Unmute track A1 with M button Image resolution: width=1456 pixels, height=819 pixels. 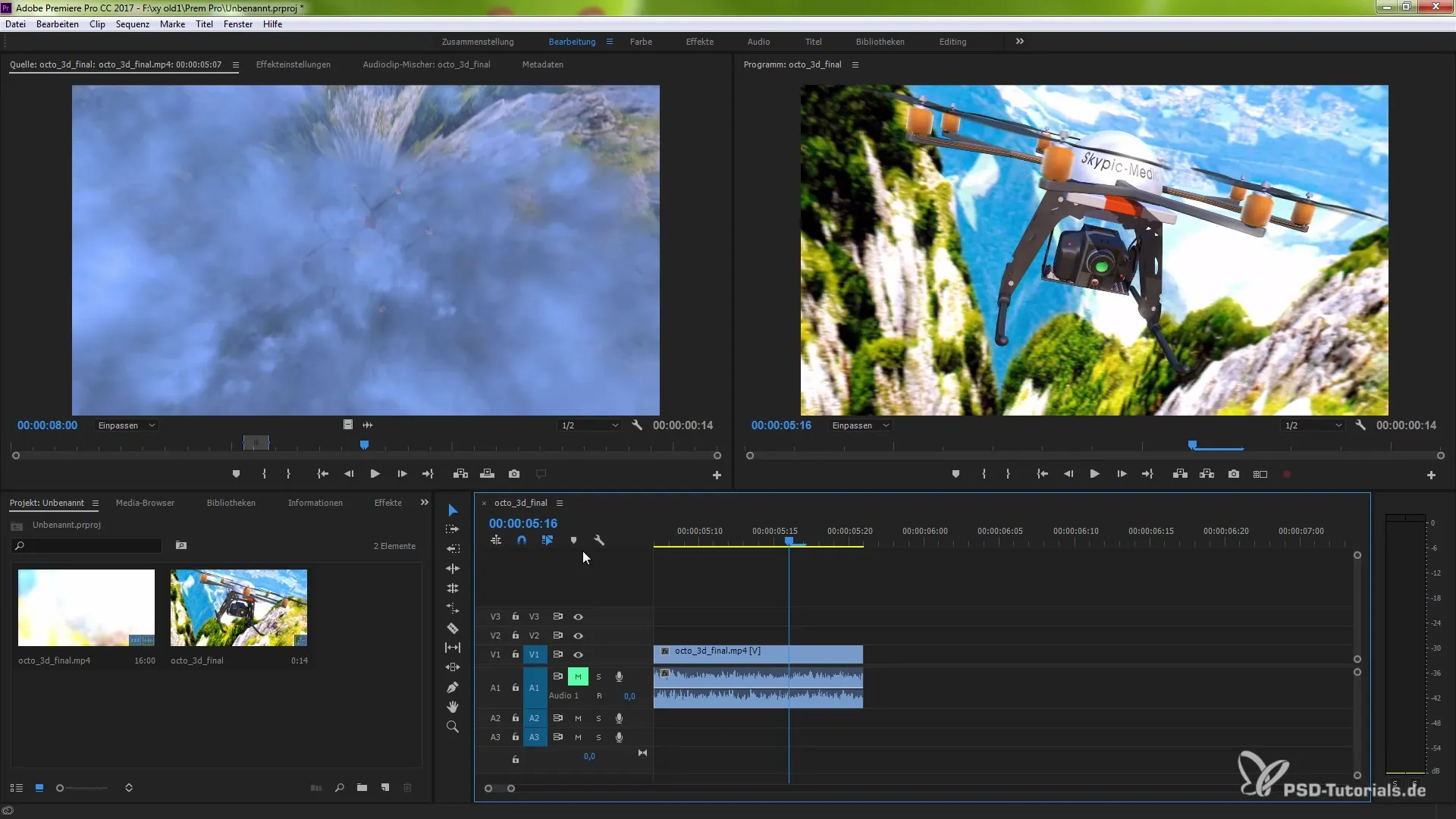pos(578,676)
